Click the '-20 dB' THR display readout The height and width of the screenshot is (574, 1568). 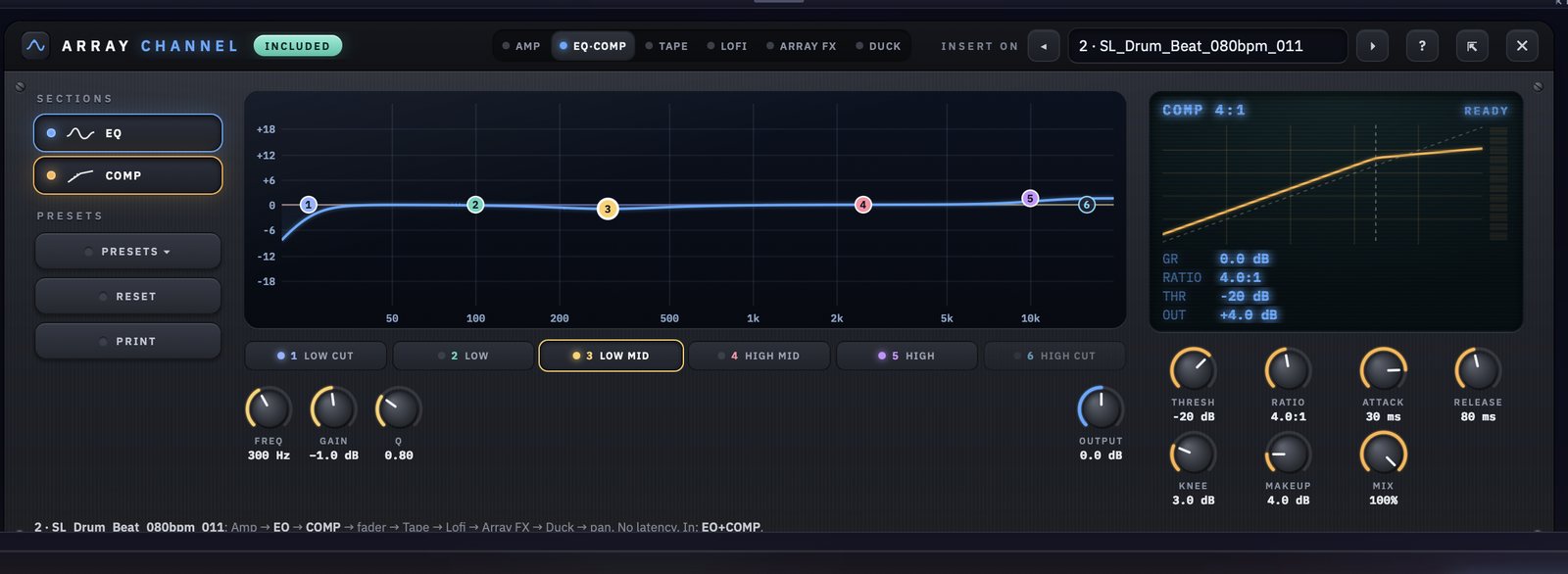click(1245, 296)
